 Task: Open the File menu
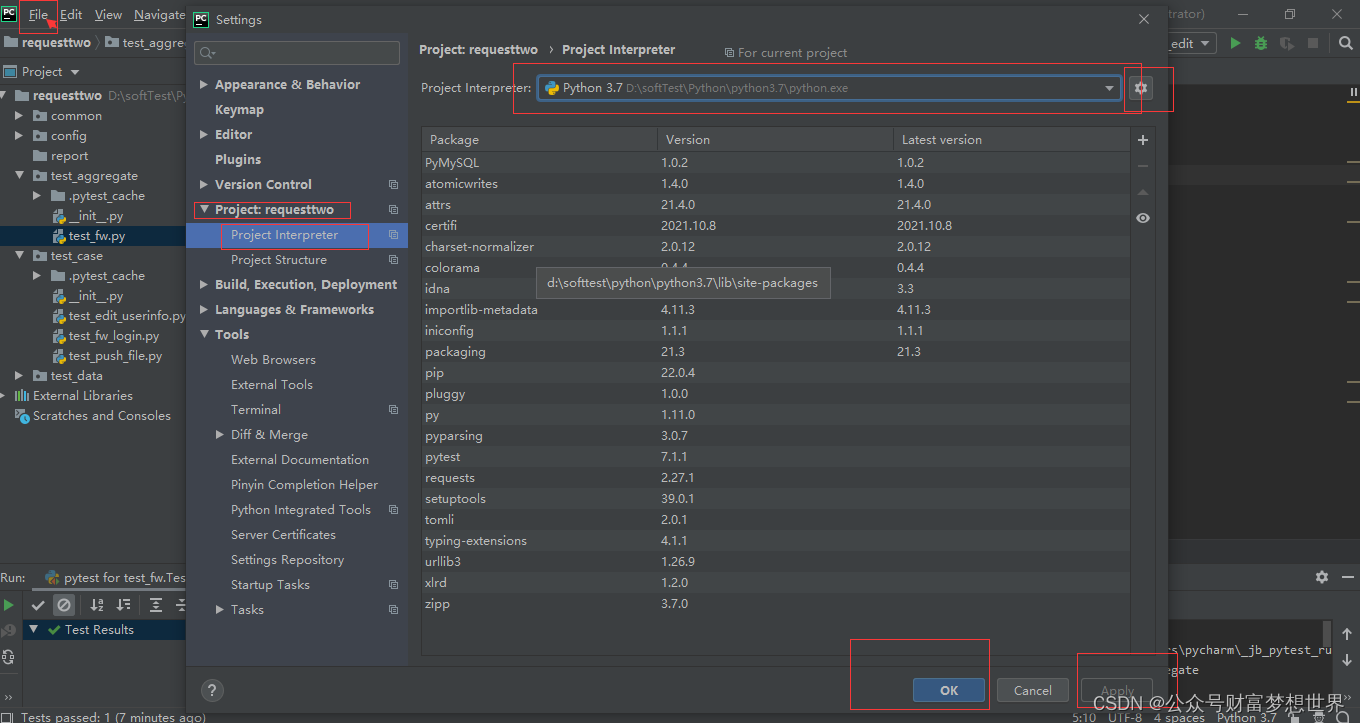(x=38, y=15)
